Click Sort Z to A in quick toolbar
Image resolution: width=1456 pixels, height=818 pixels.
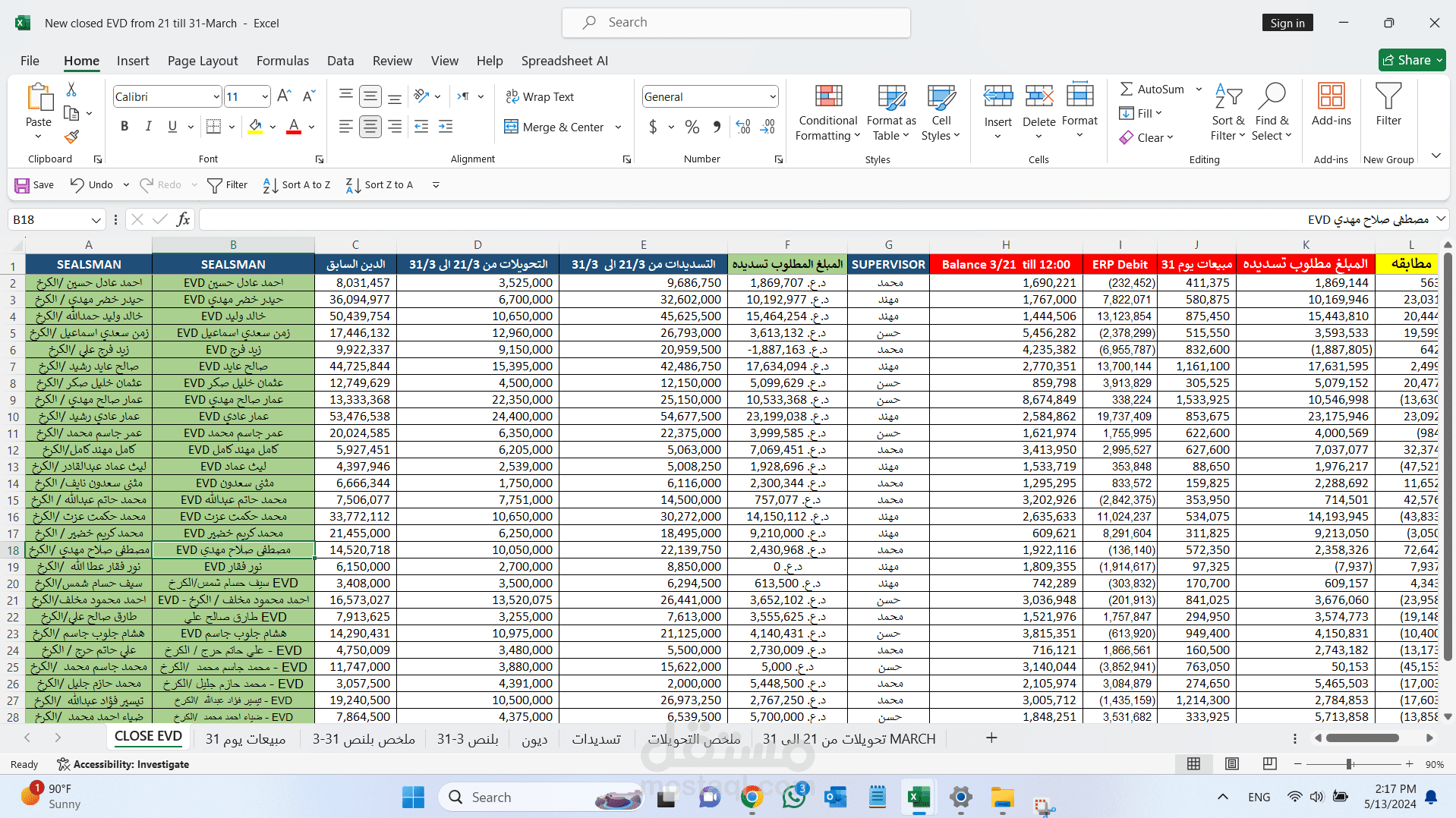point(380,184)
